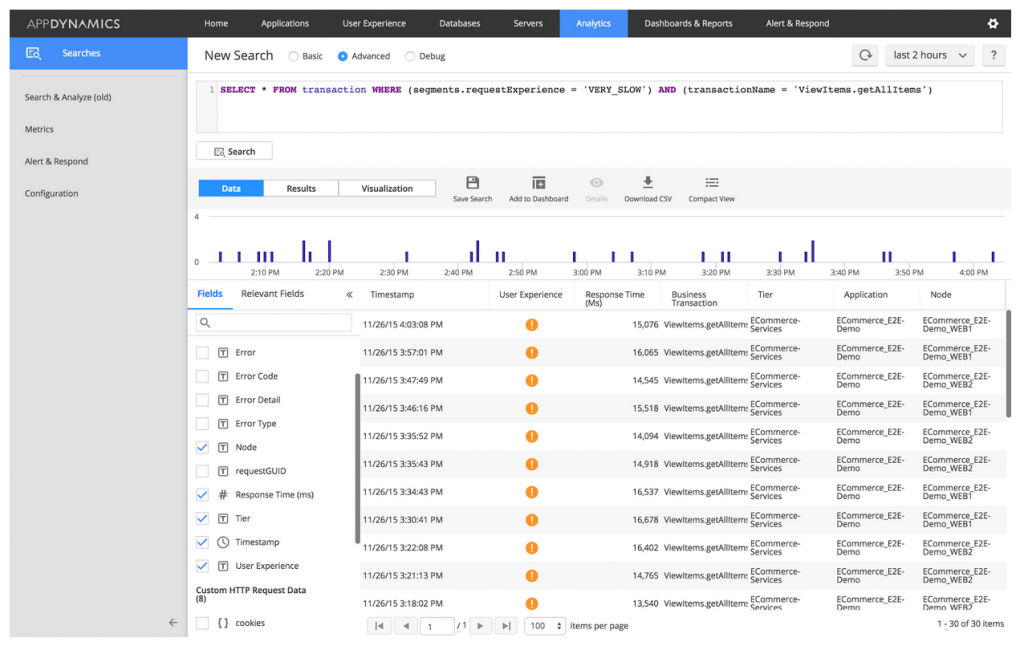Collapse sidebar with the left arrow
Viewport: 1024px width, 650px height.
click(x=172, y=623)
